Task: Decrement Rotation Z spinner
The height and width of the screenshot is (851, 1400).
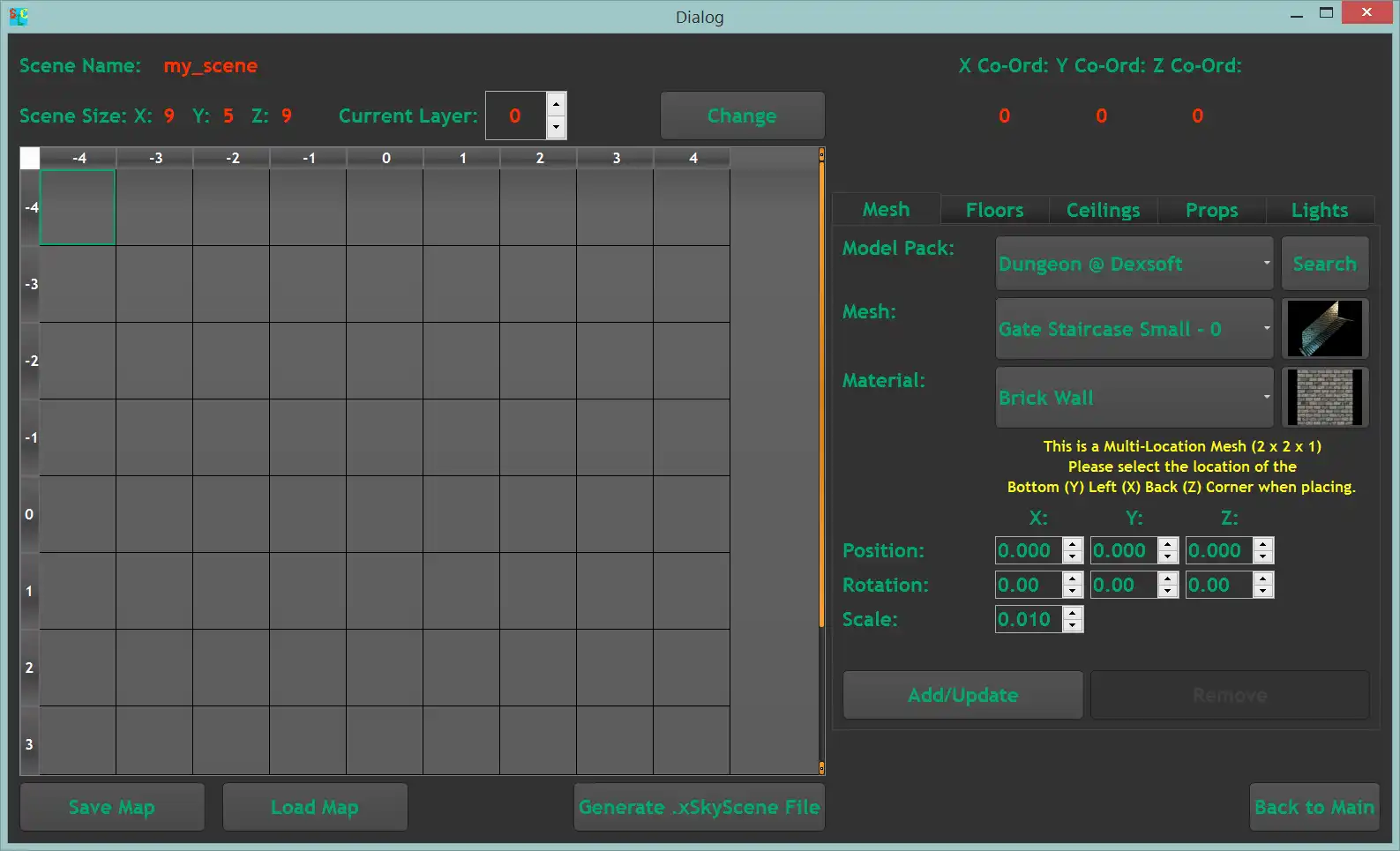Action: click(1263, 591)
